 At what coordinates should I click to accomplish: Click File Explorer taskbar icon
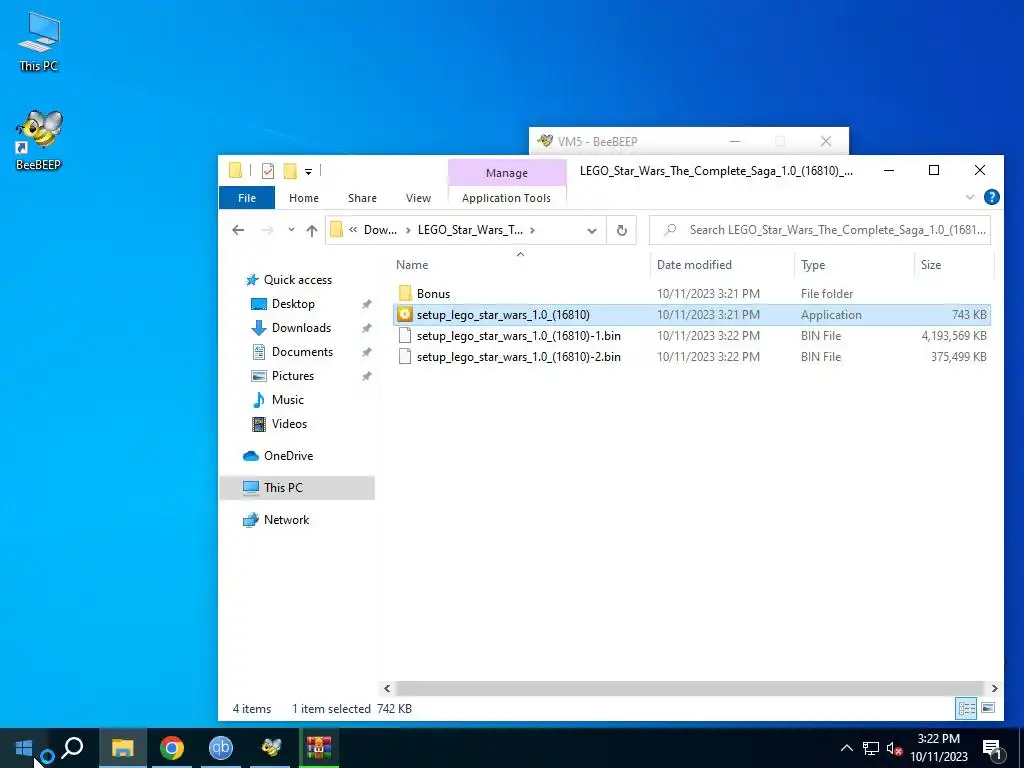click(122, 748)
